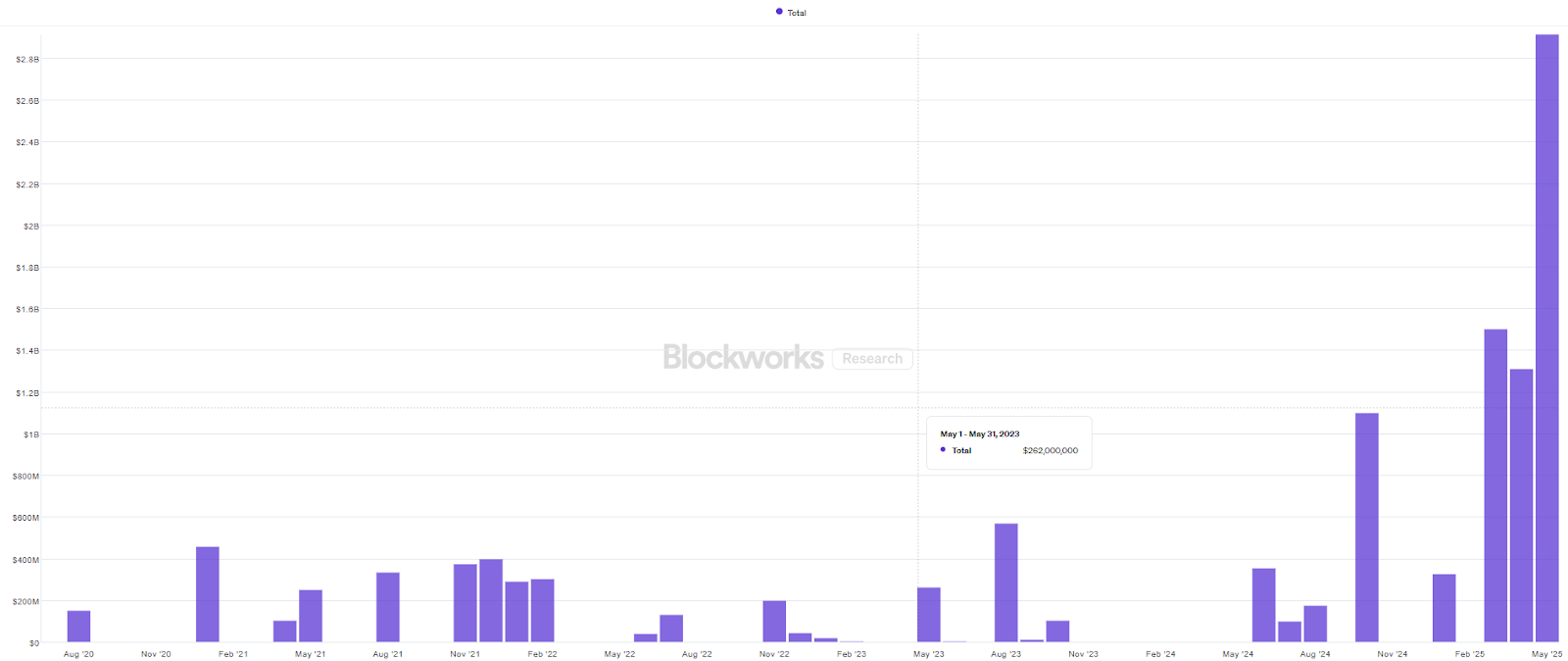This screenshot has width=1568, height=661.
Task: Toggle the Total series in the legend
Action: coord(796,13)
